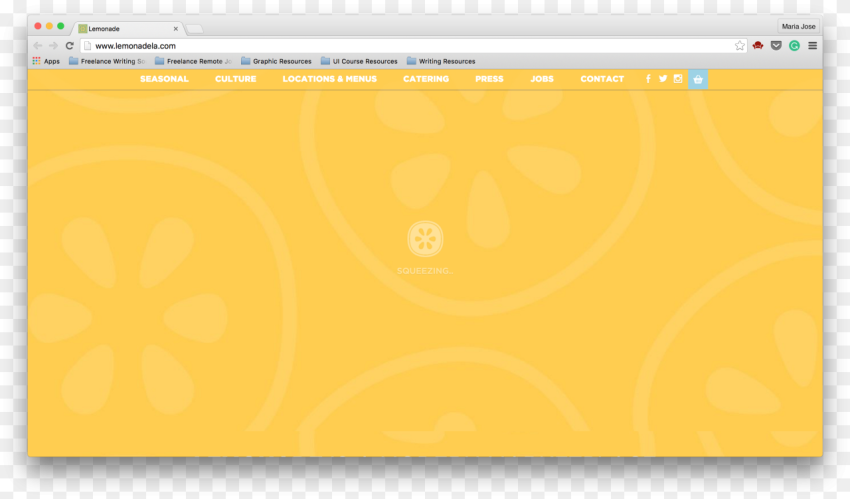Screen dimensions: 850x499
Task: Close the Lemonade tab
Action: (x=176, y=29)
